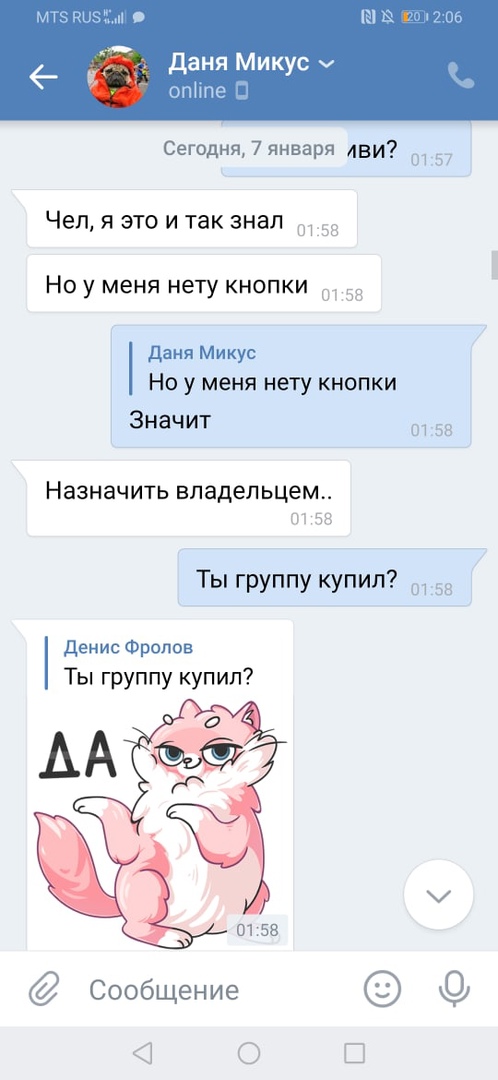Tap the microphone to record voice message
Screen dimensions: 498x1080
point(454,990)
